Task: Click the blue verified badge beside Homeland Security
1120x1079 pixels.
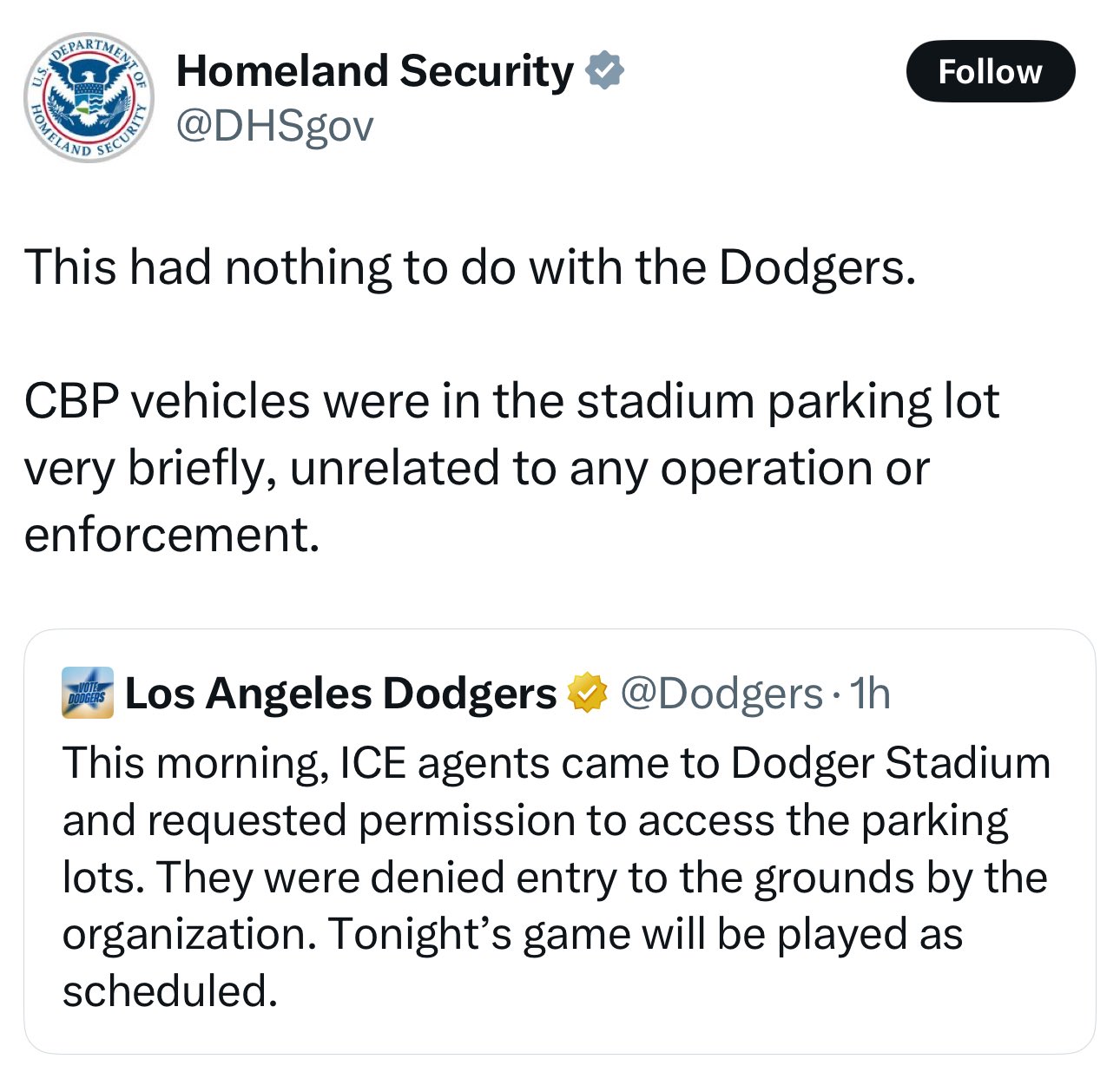Action: pyautogui.click(x=606, y=71)
